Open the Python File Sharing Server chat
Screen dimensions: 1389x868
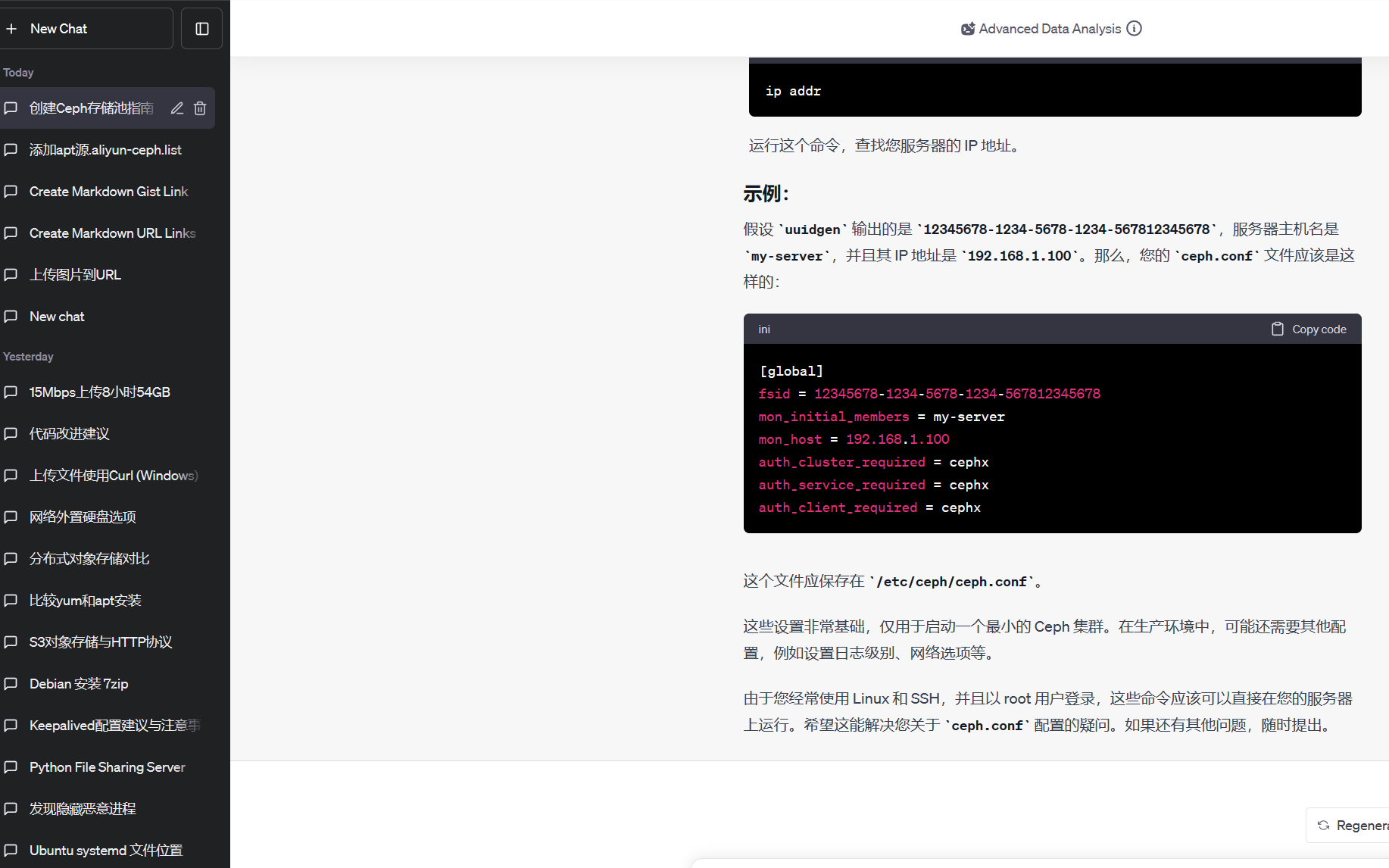click(107, 767)
